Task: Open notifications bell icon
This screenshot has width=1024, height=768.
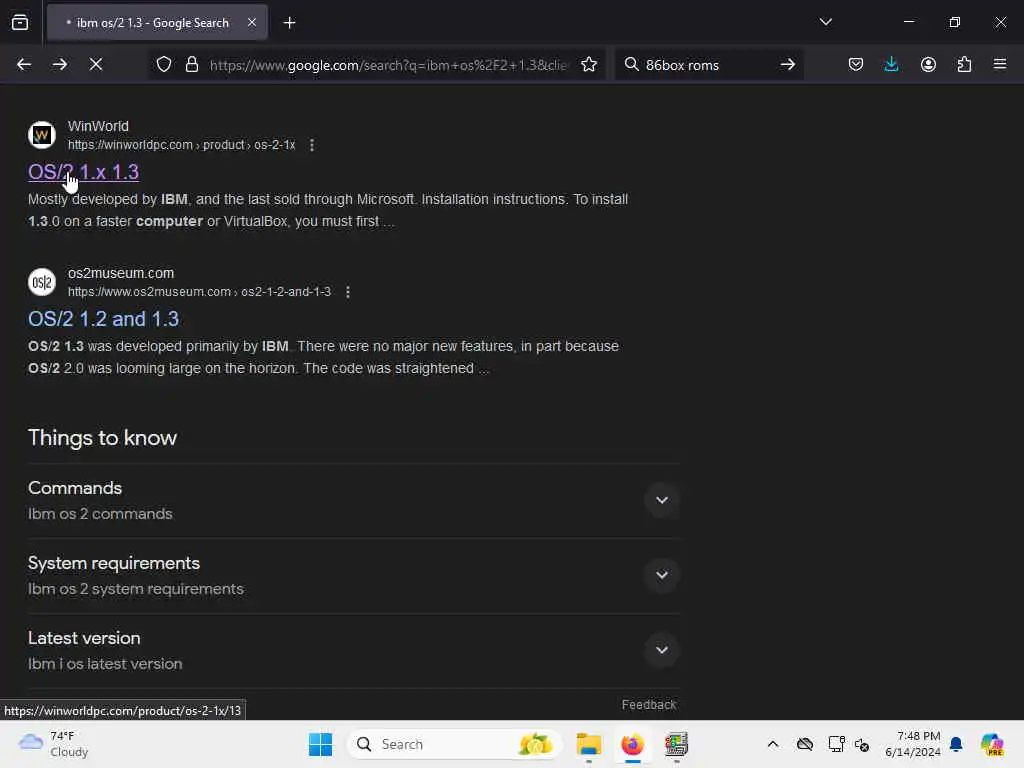Action: click(956, 744)
